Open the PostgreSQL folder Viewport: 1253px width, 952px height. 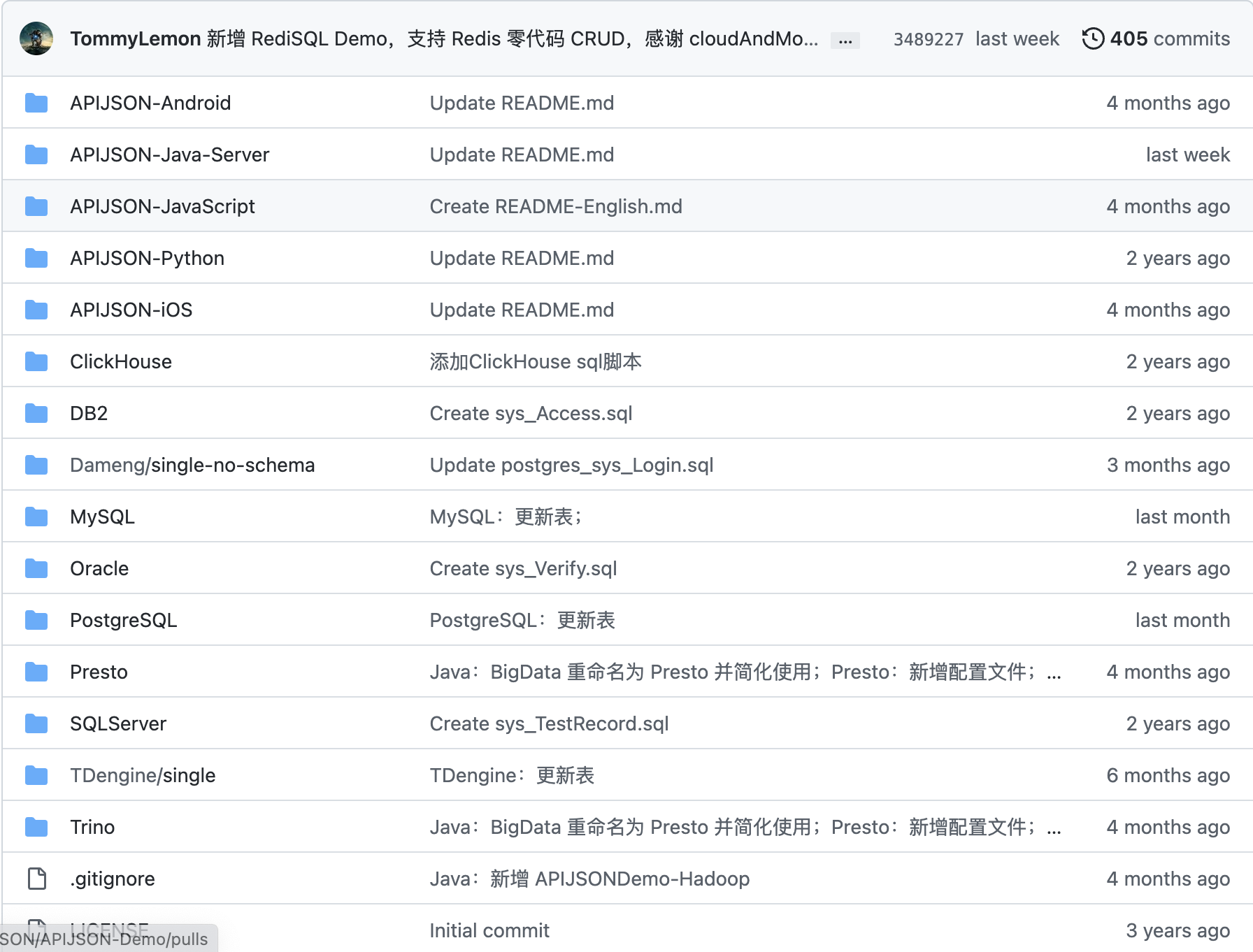[x=124, y=620]
